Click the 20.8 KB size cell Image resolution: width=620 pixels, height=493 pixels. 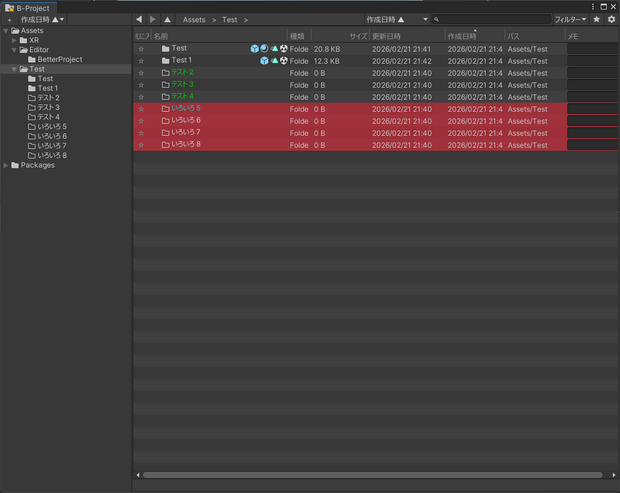[327, 49]
